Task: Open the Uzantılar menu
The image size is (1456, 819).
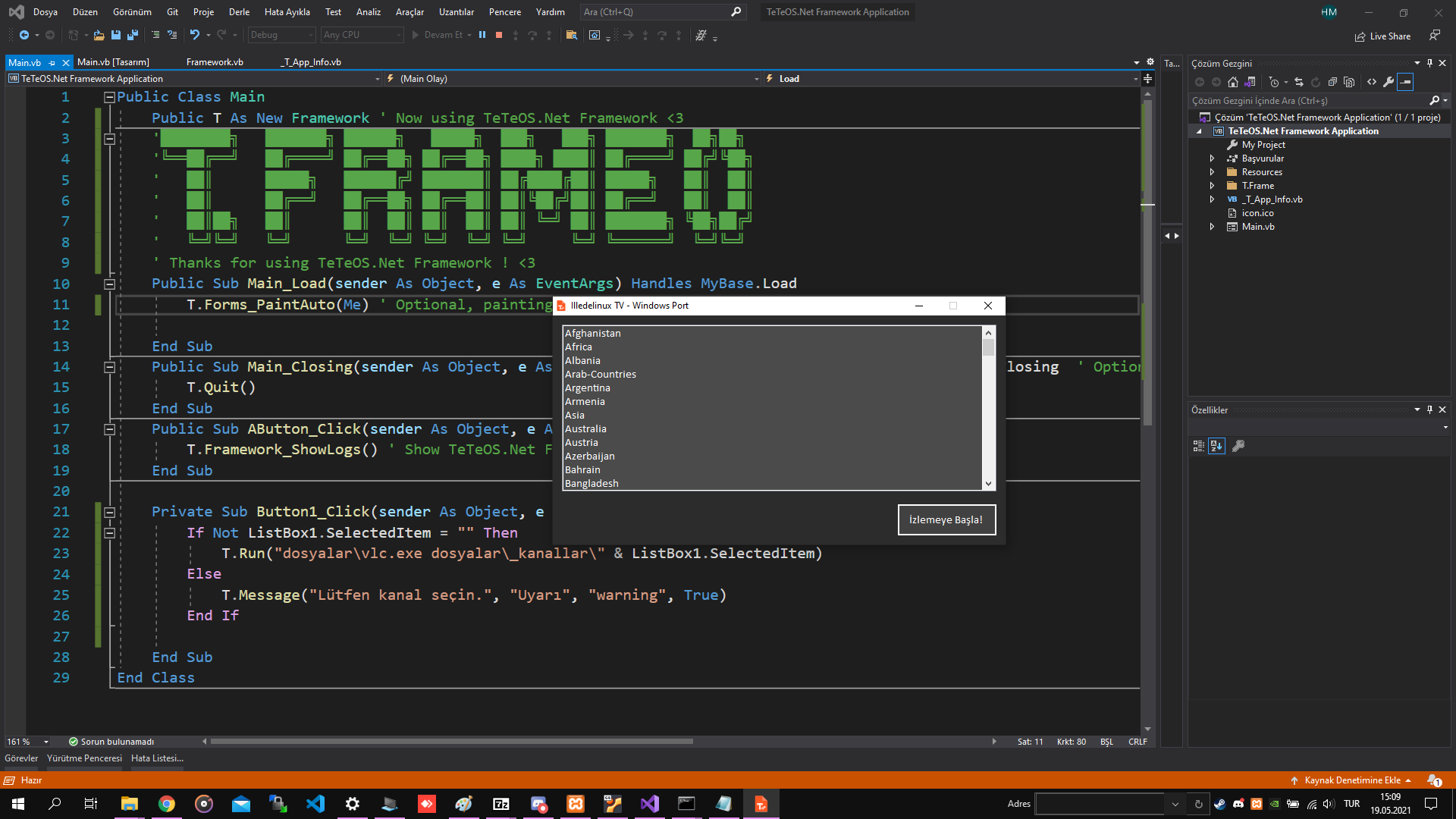Action: coord(457,12)
